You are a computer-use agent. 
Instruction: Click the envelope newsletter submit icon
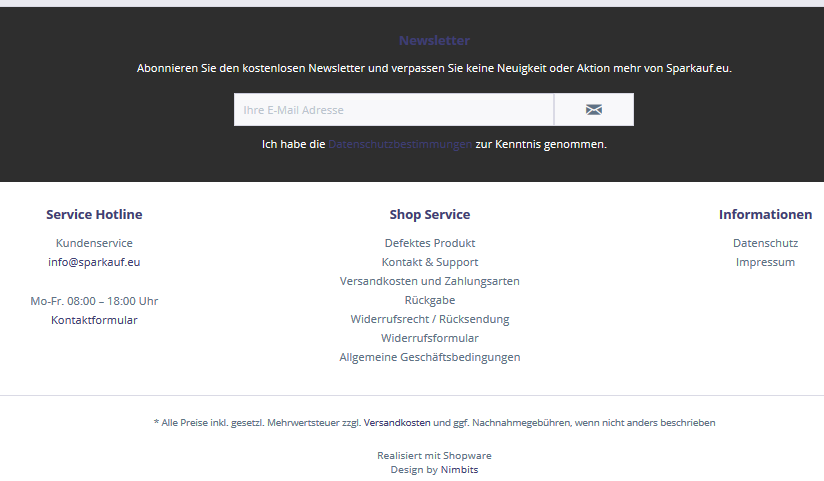[x=593, y=110]
